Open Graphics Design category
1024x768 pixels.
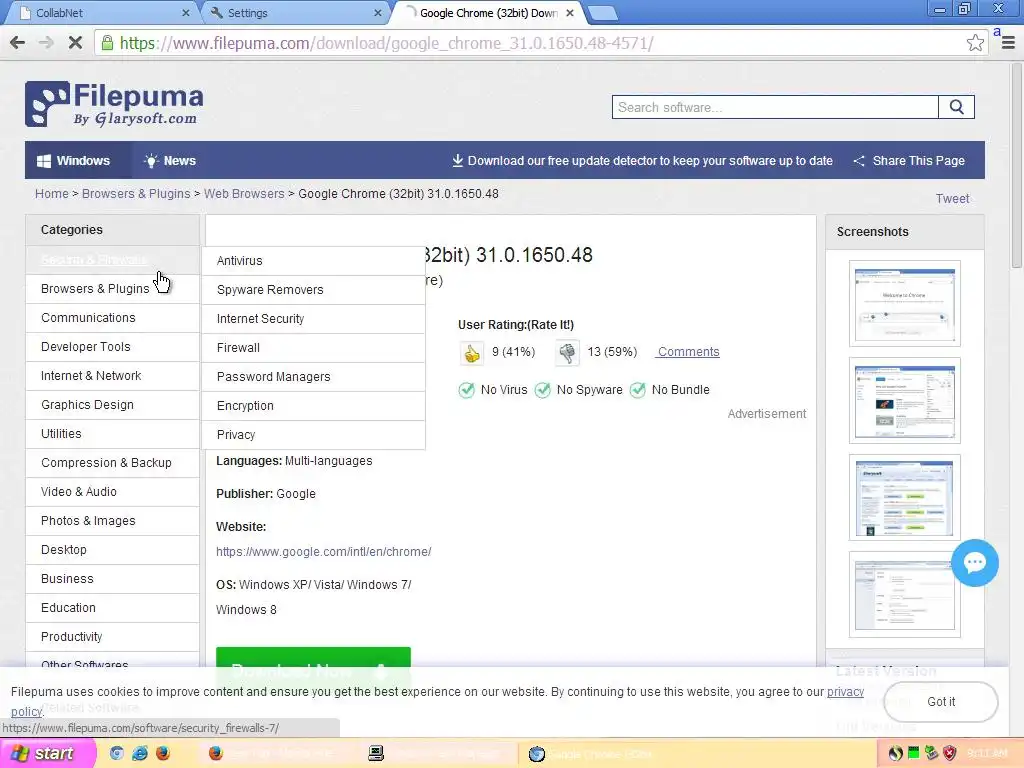112,405
